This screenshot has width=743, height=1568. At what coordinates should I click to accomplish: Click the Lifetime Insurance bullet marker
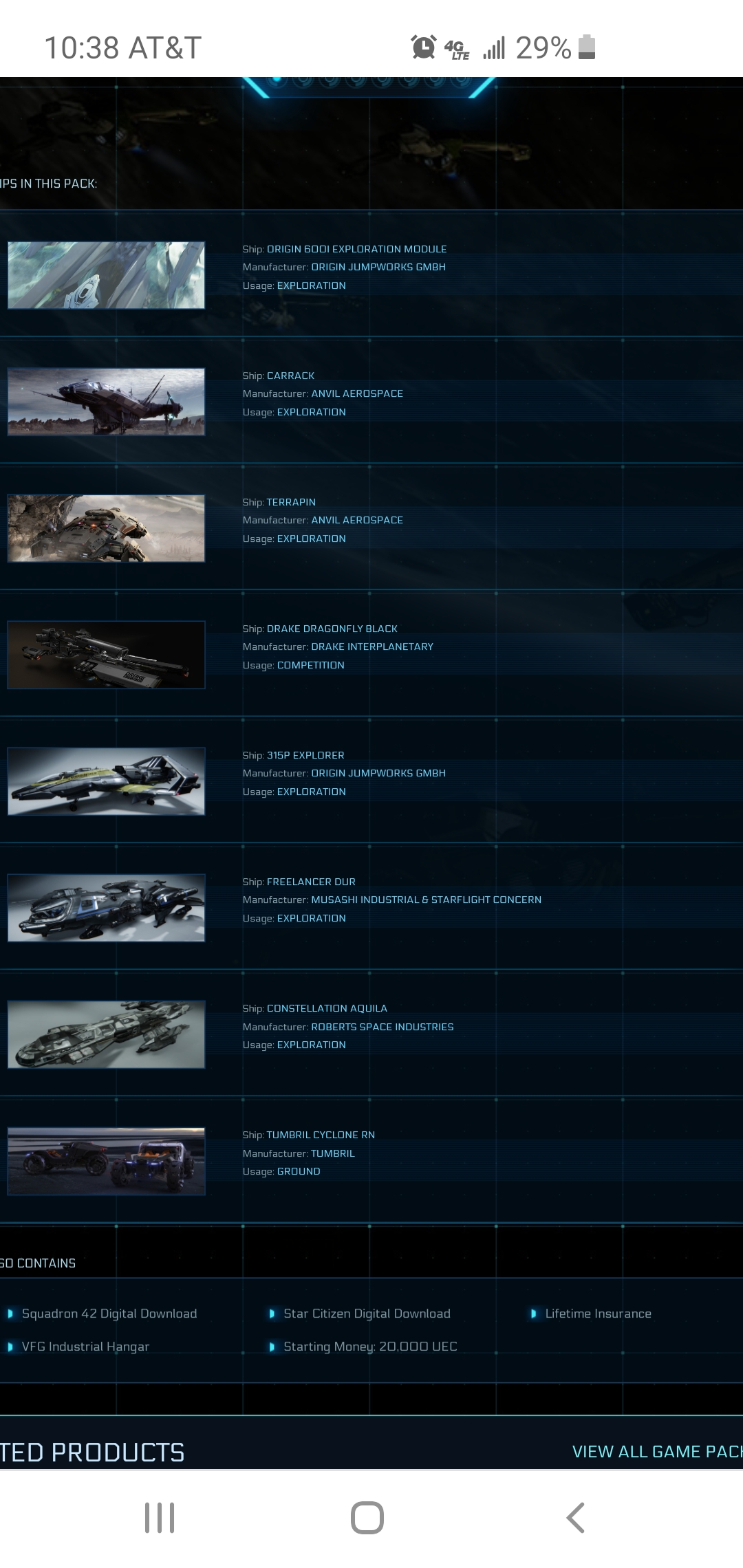pos(533,1314)
